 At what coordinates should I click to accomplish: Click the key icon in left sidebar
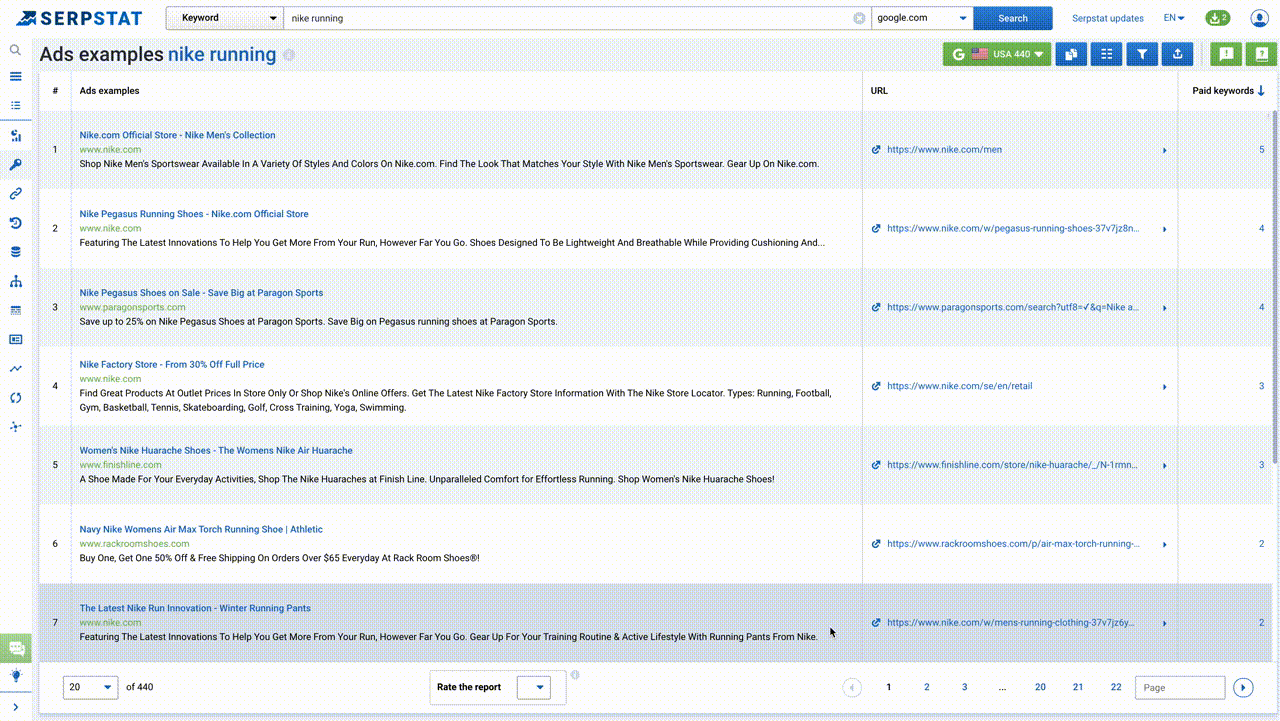tap(15, 165)
